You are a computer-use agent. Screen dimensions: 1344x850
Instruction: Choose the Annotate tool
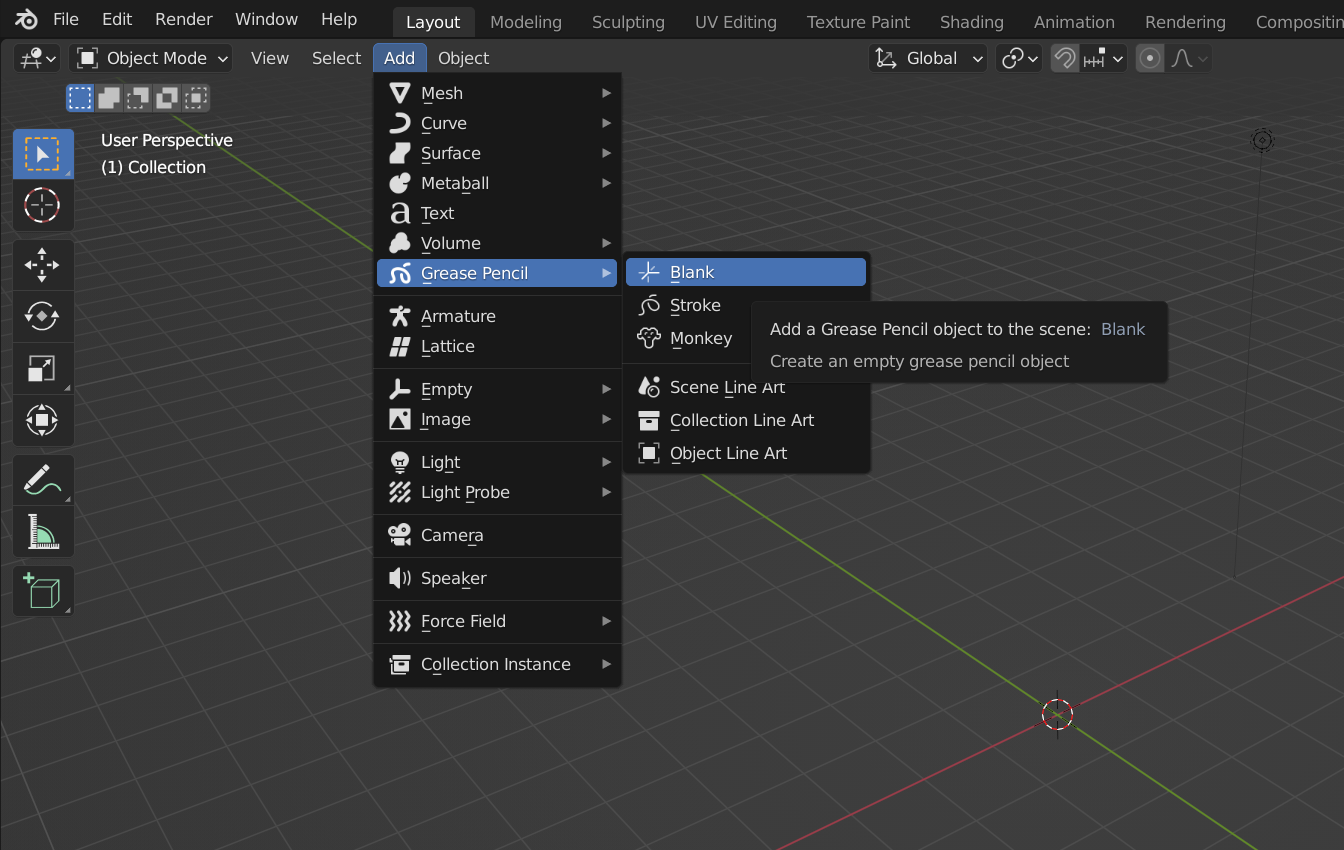coord(42,478)
